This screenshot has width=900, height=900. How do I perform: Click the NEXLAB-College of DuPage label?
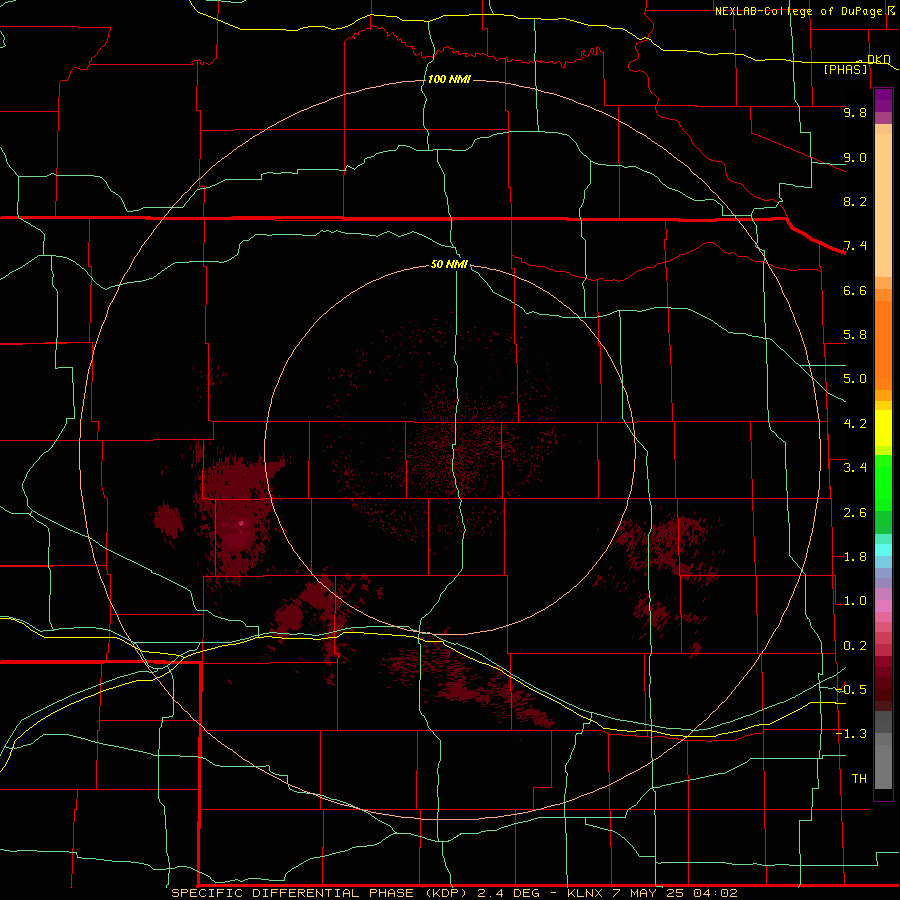coord(799,11)
